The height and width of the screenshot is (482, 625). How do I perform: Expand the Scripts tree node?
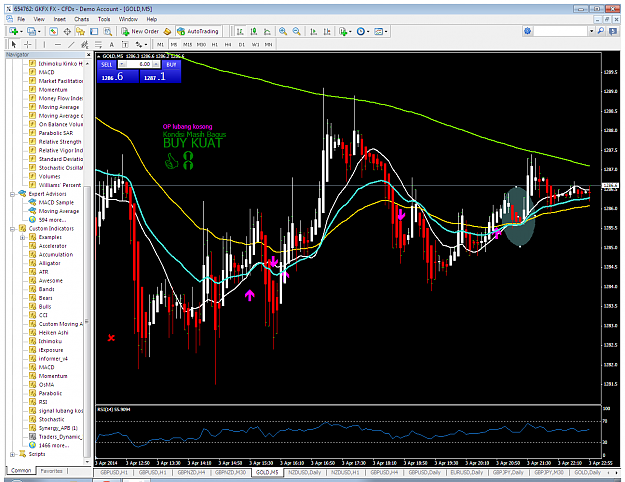click(12, 454)
